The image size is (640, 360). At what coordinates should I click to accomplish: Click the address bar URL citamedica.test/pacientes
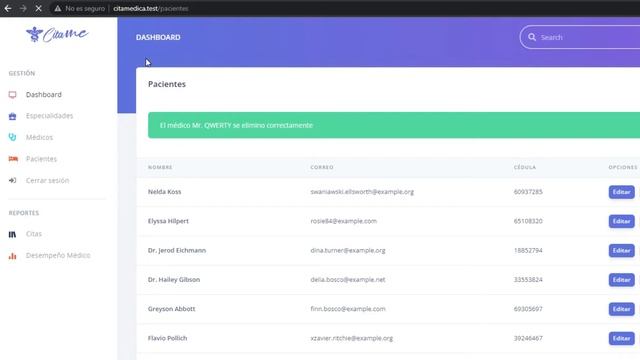(x=151, y=8)
